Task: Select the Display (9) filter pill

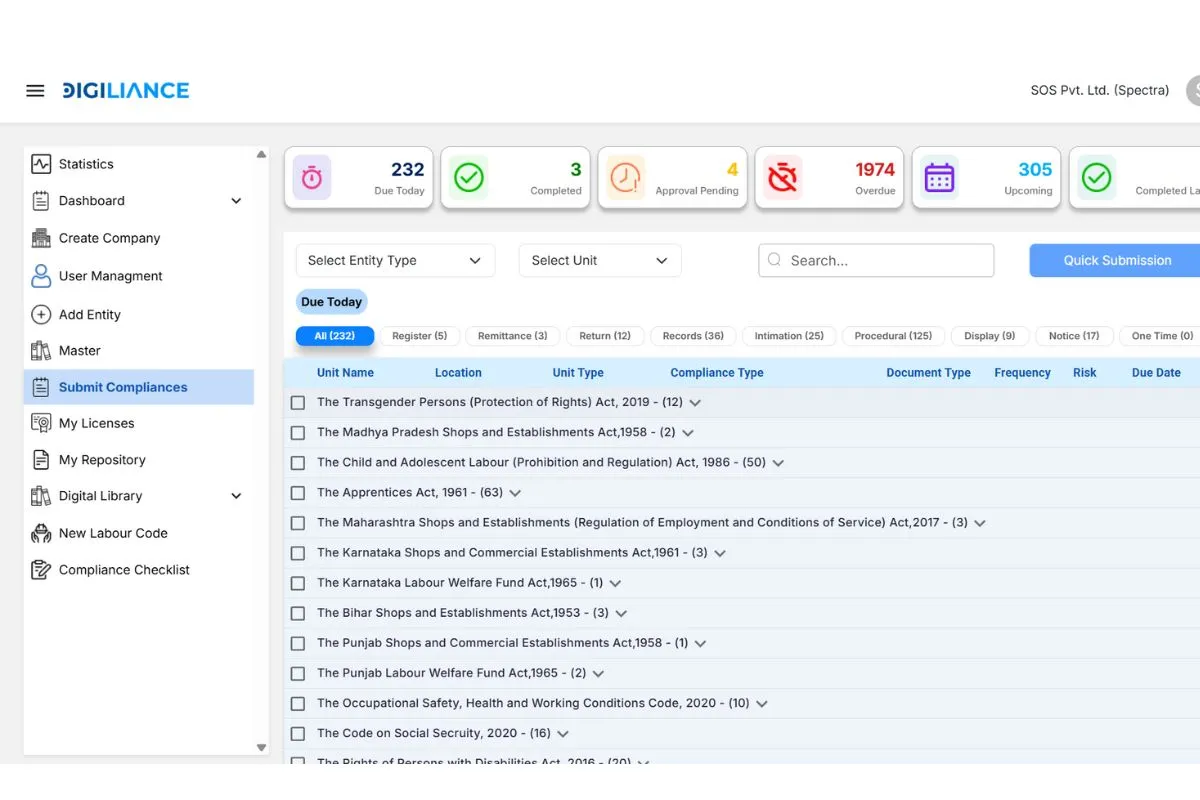Action: coord(990,336)
